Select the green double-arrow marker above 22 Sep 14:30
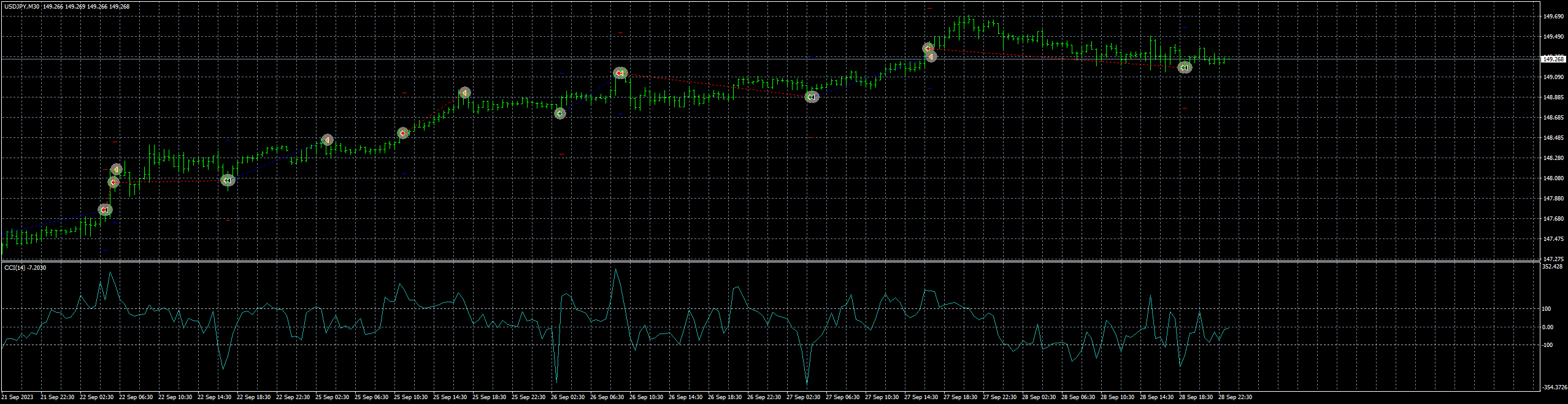The width and height of the screenshot is (1568, 404). coord(228,180)
